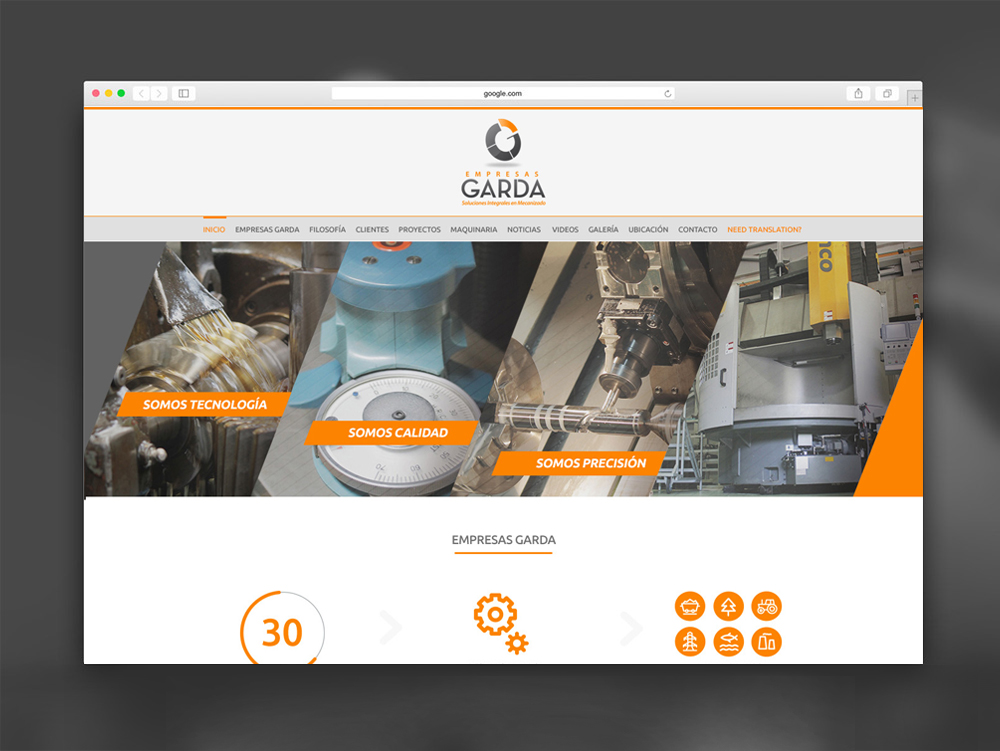Go to the FILOSOFÍA menu item
Screen dimensions: 1000x751
tap(327, 230)
